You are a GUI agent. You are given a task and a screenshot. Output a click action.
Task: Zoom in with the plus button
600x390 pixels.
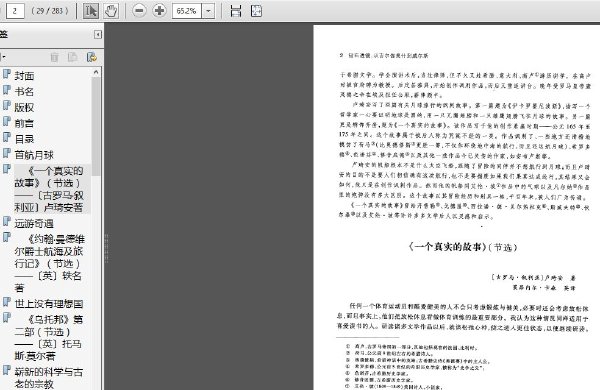159,11
